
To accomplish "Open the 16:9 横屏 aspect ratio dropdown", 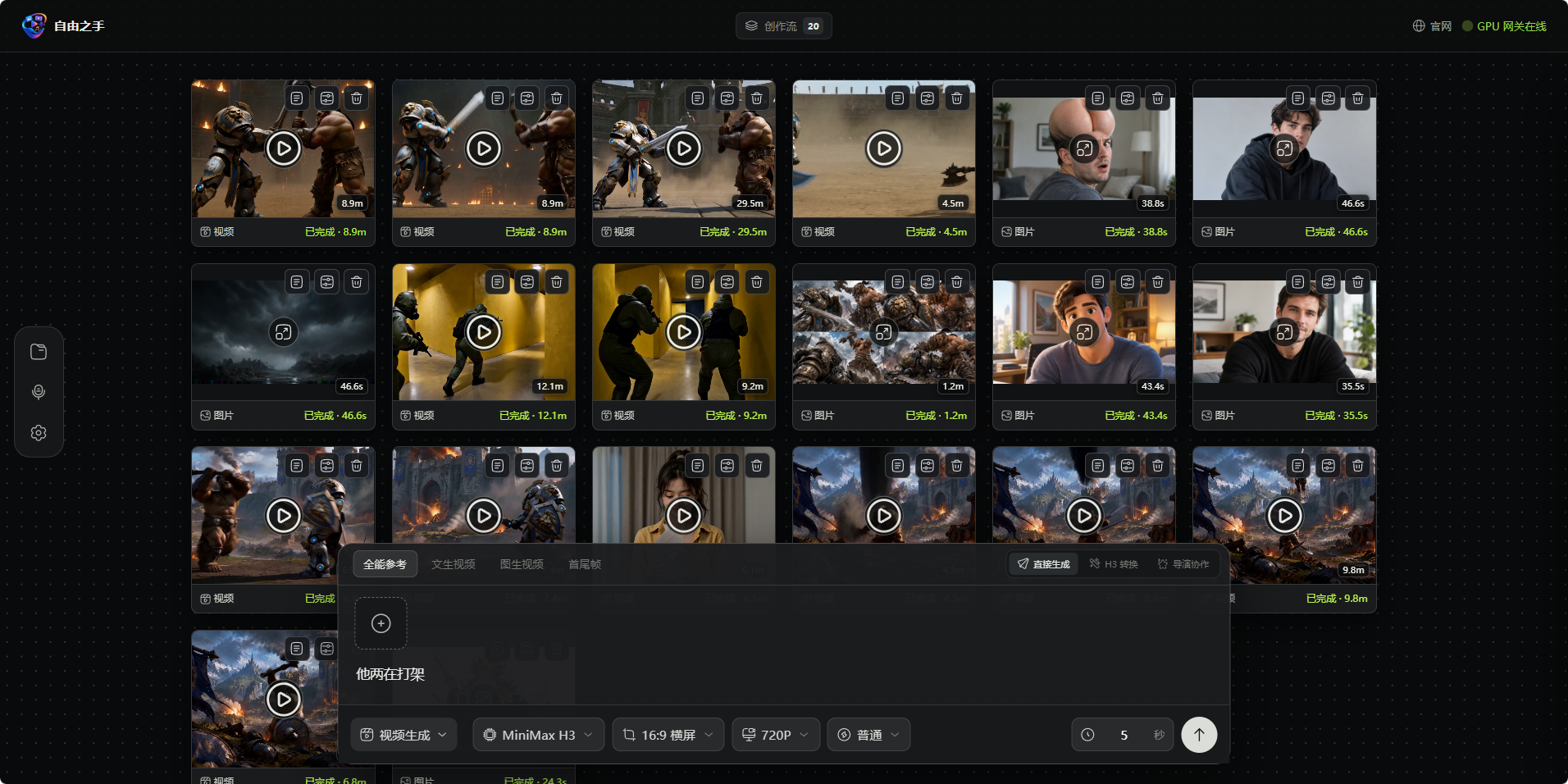I will 668,735.
